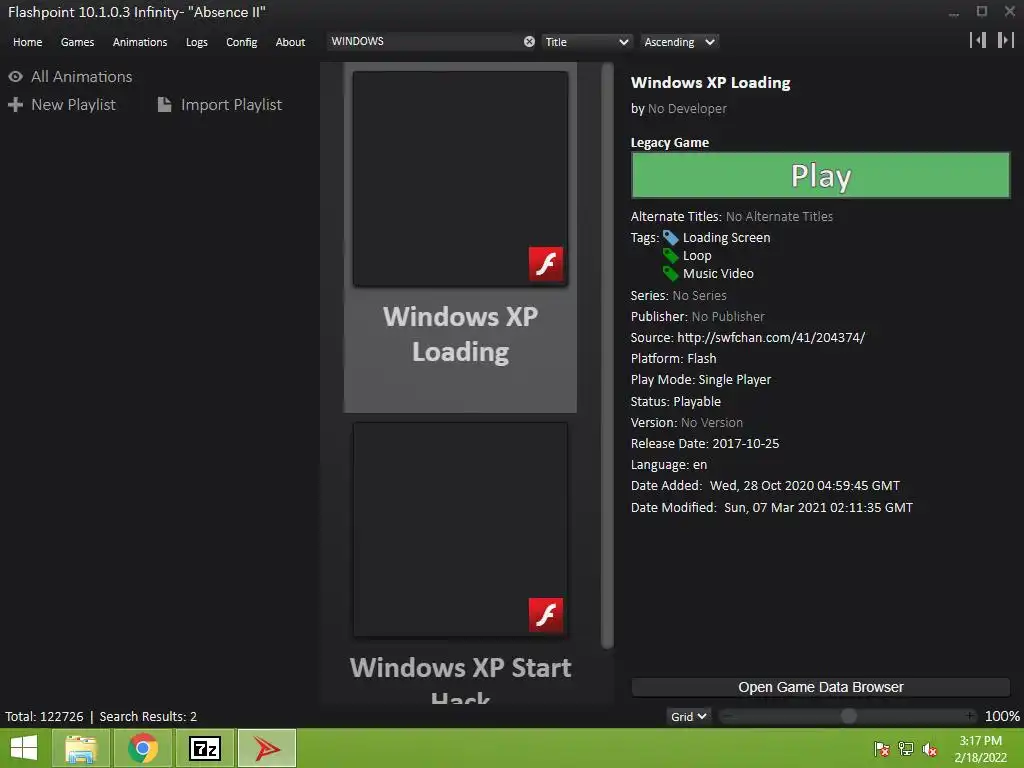Toggle right sidebar visibility icon
This screenshot has height=768, width=1024.
(x=1006, y=40)
